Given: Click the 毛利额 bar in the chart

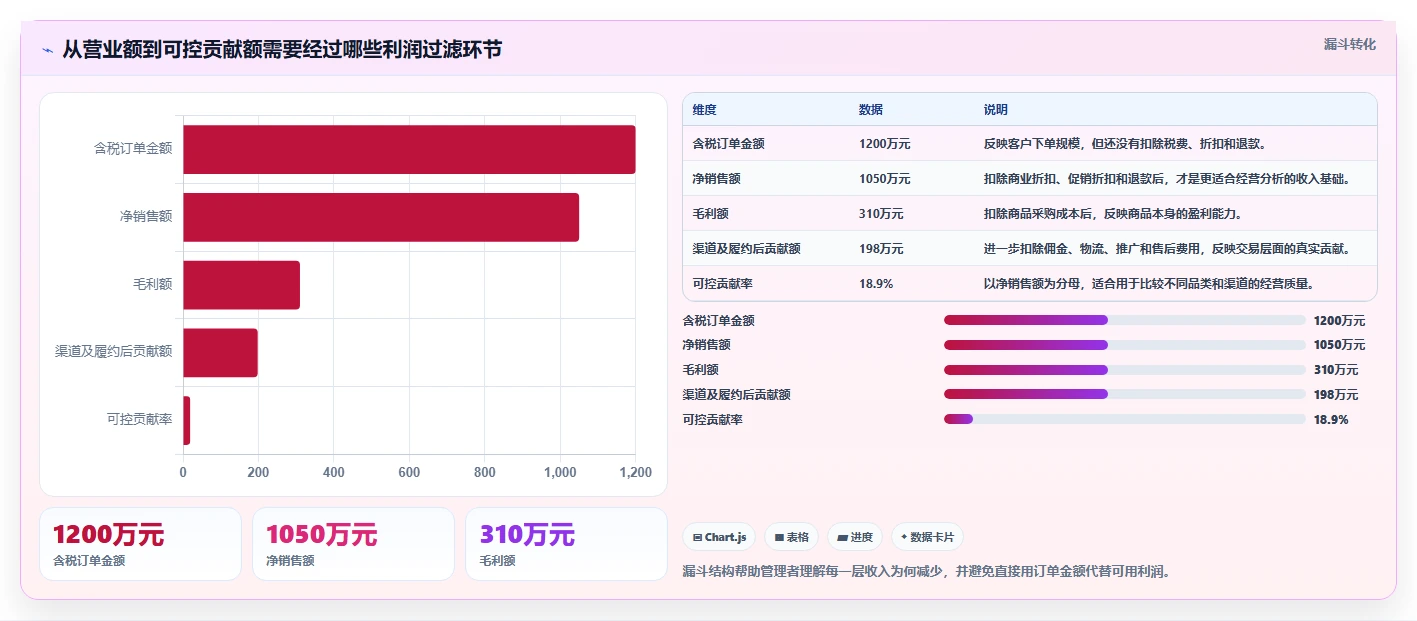Looking at the screenshot, I should pyautogui.click(x=241, y=285).
